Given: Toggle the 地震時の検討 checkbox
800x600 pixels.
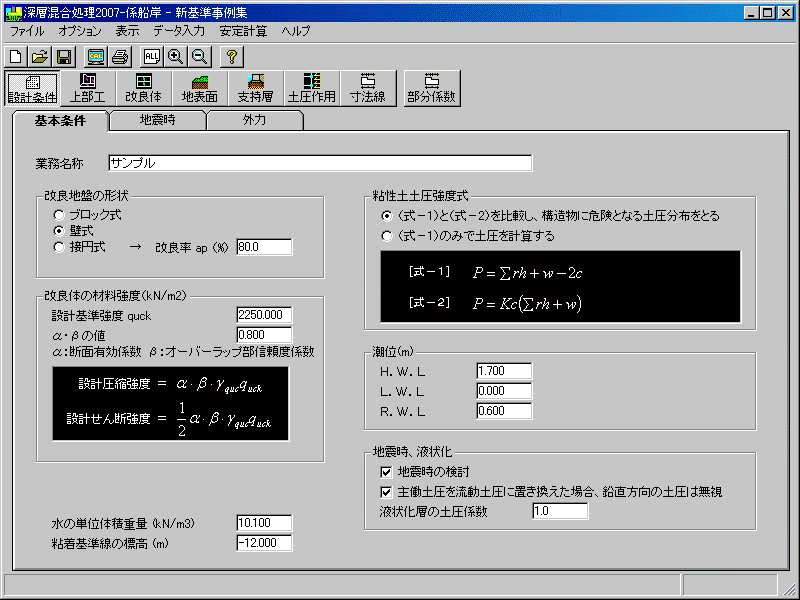Looking at the screenshot, I should pyautogui.click(x=387, y=471).
